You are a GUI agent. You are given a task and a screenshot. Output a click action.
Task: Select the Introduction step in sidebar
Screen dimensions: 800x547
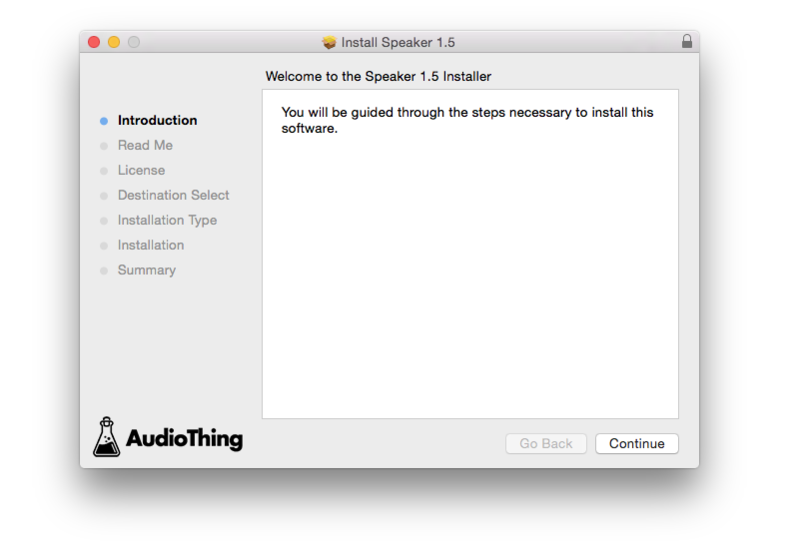157,120
